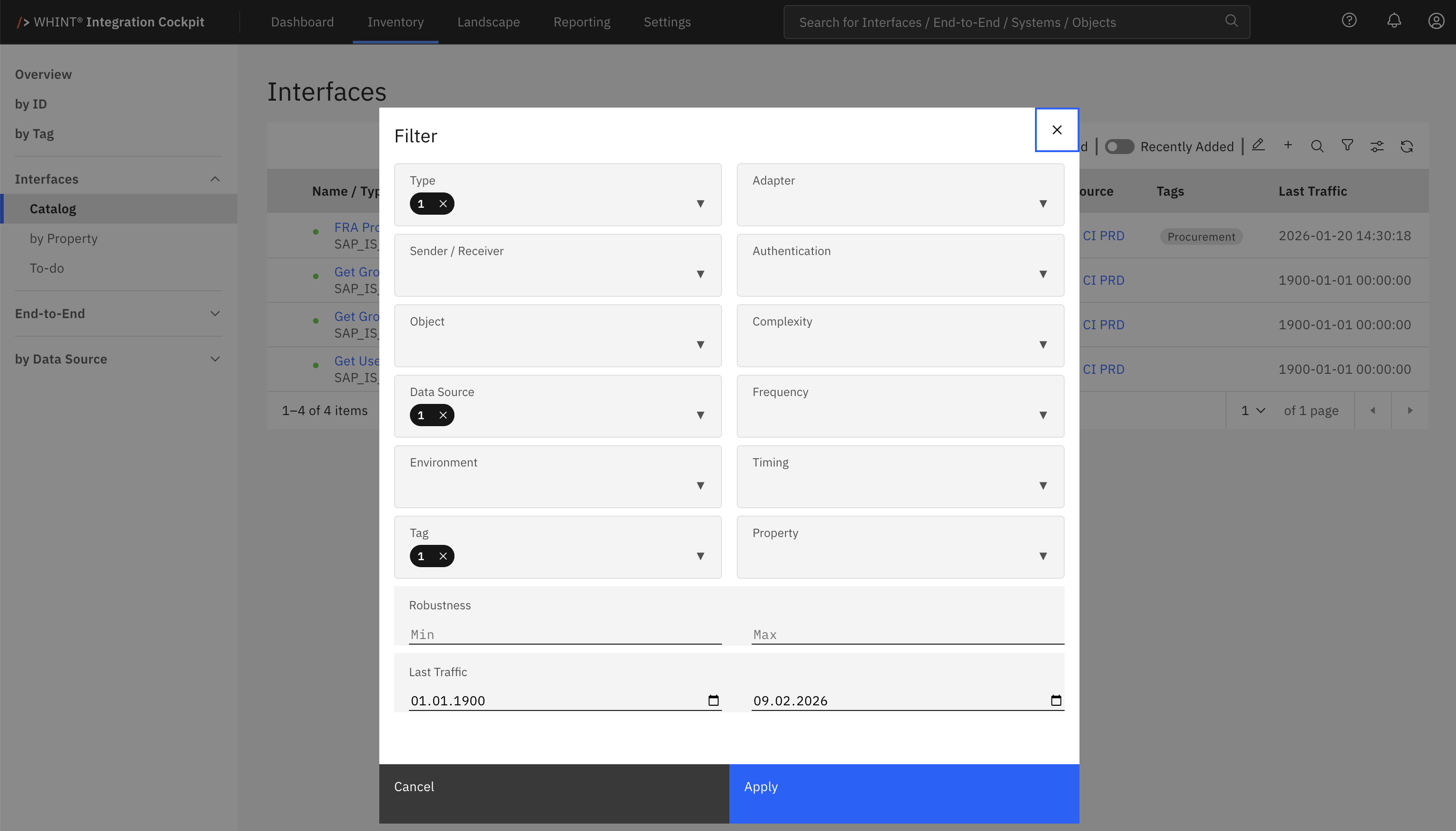This screenshot has width=1456, height=831.
Task: Switch to the Landscape tab
Action: tap(488, 22)
